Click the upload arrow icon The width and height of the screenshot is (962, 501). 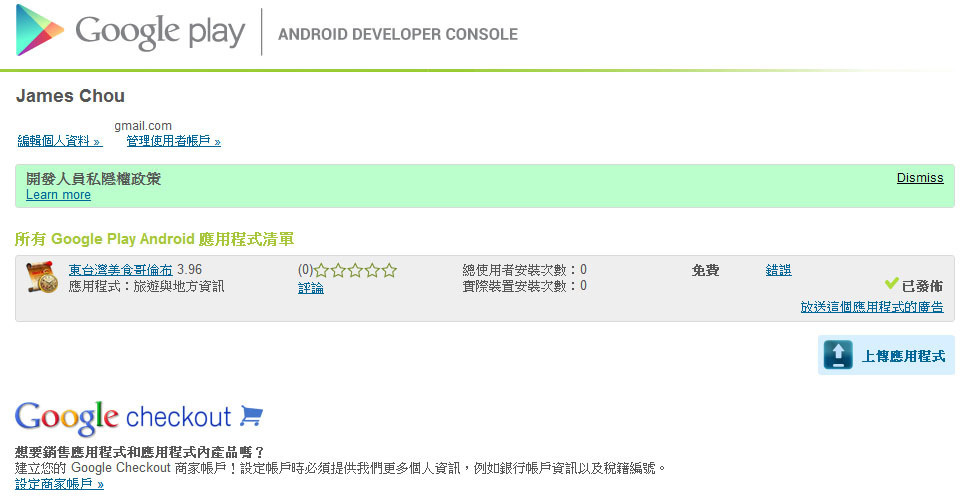[838, 354]
